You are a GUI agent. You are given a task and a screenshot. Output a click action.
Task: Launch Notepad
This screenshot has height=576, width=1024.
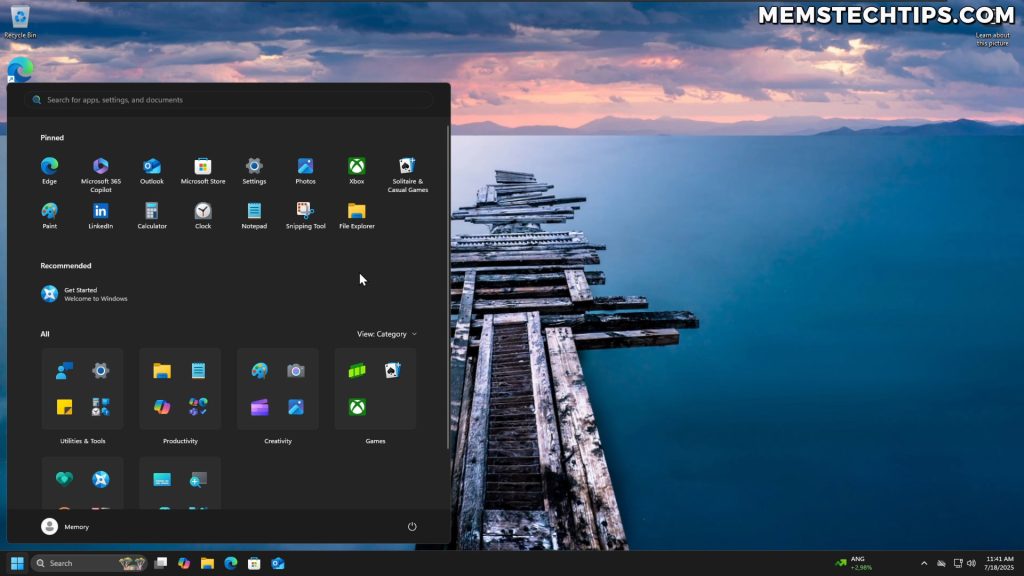point(254,212)
